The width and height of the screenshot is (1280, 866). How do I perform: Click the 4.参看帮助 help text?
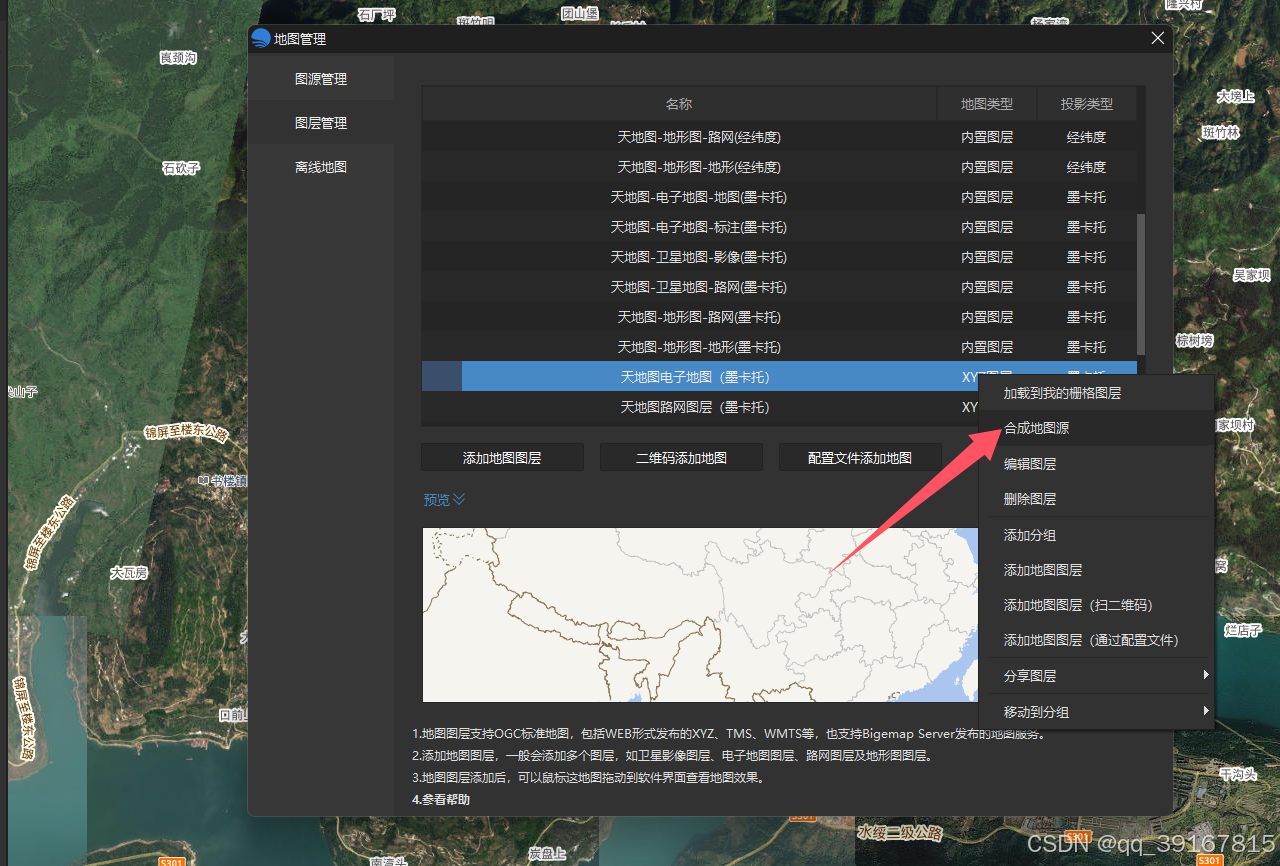tap(441, 799)
